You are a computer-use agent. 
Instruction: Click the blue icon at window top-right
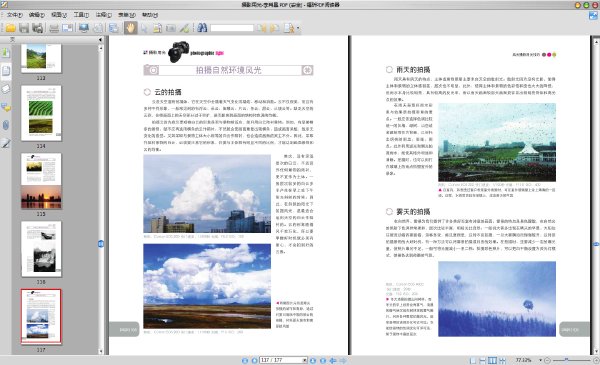593,15
